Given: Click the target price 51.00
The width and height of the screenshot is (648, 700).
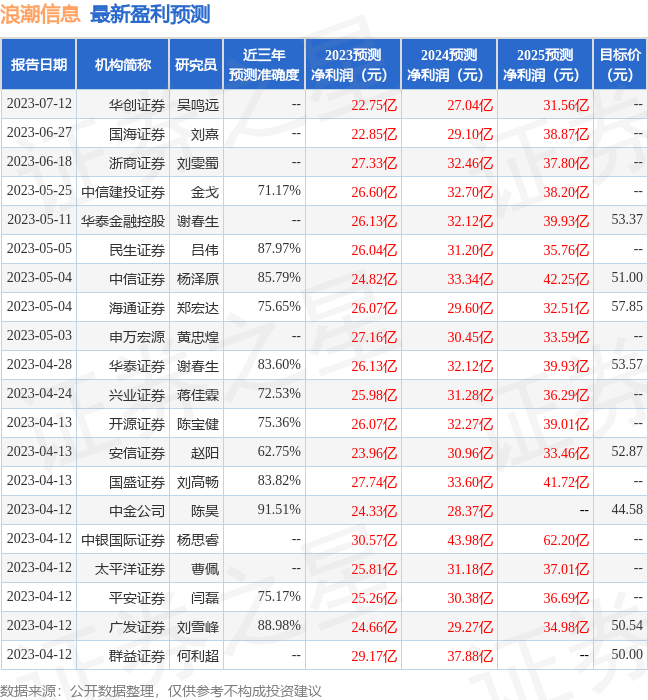Looking at the screenshot, I should pos(627,278).
